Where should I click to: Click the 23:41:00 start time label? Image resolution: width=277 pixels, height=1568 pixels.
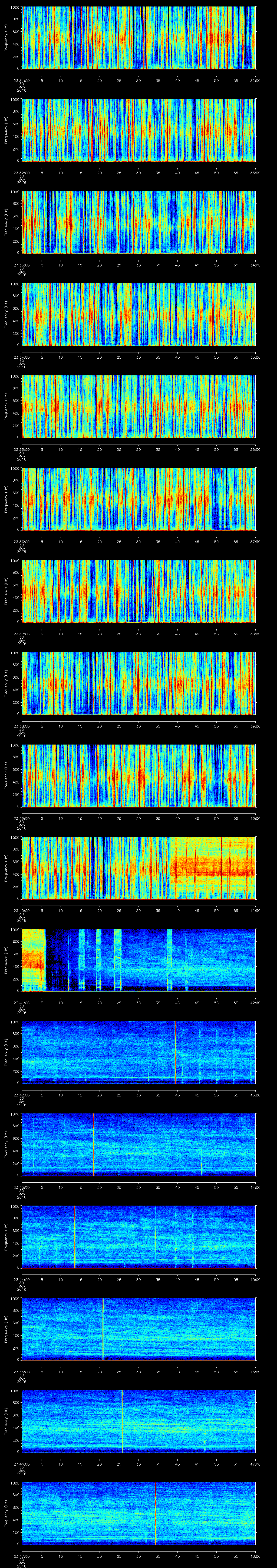21,1003
